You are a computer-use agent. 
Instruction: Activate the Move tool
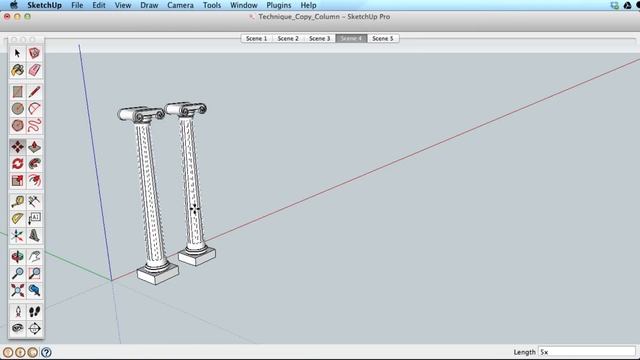coord(17,147)
